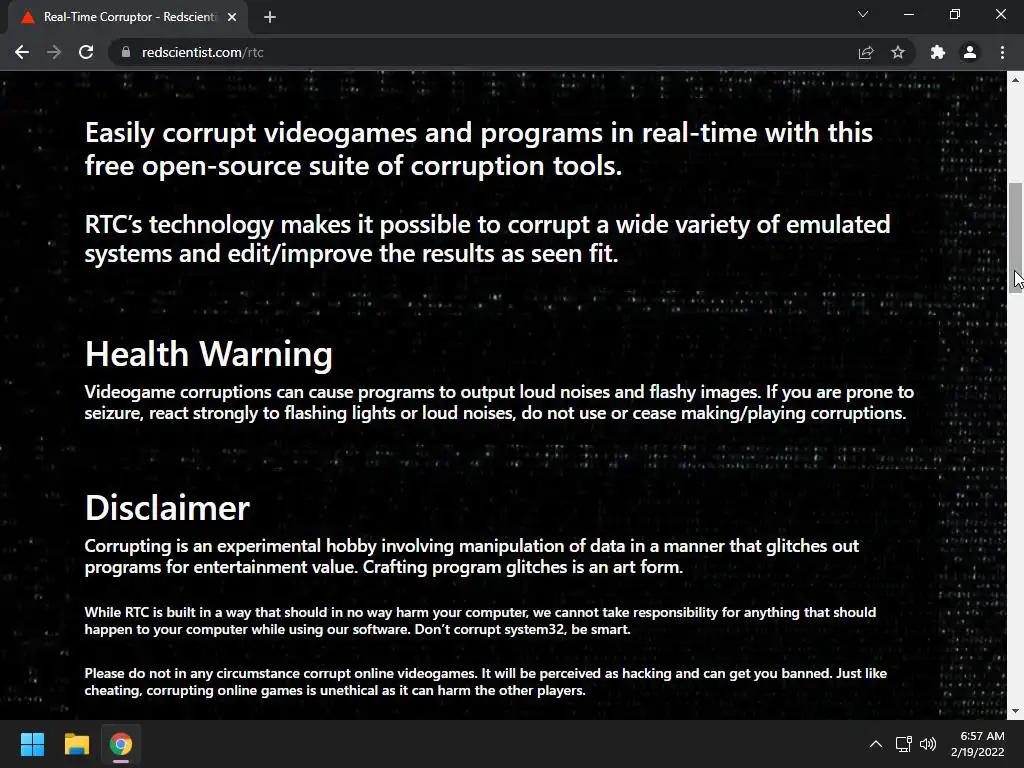Open the clock showing 6:57 AM
The height and width of the screenshot is (768, 1024).
click(x=978, y=744)
